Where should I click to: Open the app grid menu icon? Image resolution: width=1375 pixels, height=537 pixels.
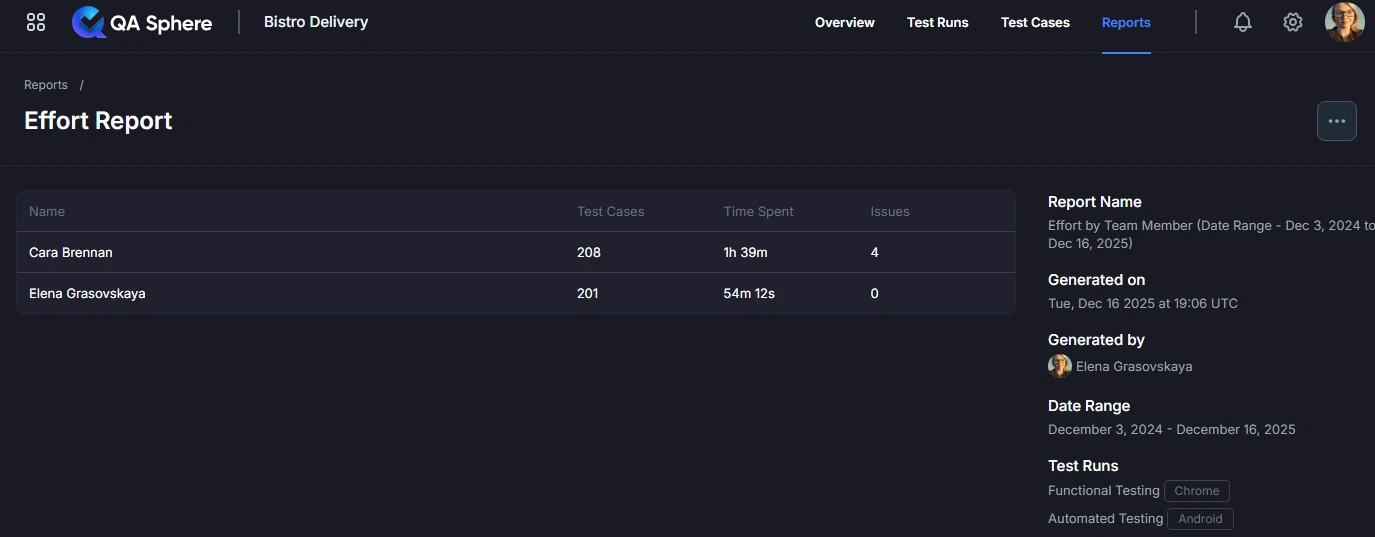point(36,22)
